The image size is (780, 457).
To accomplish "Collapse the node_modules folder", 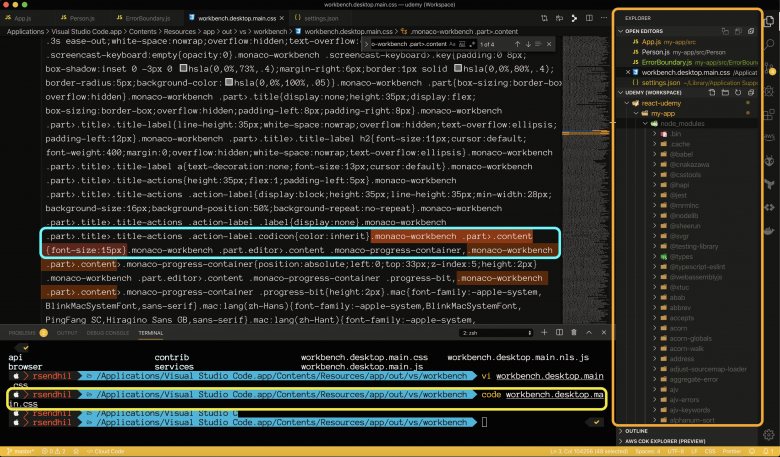I will (645, 123).
